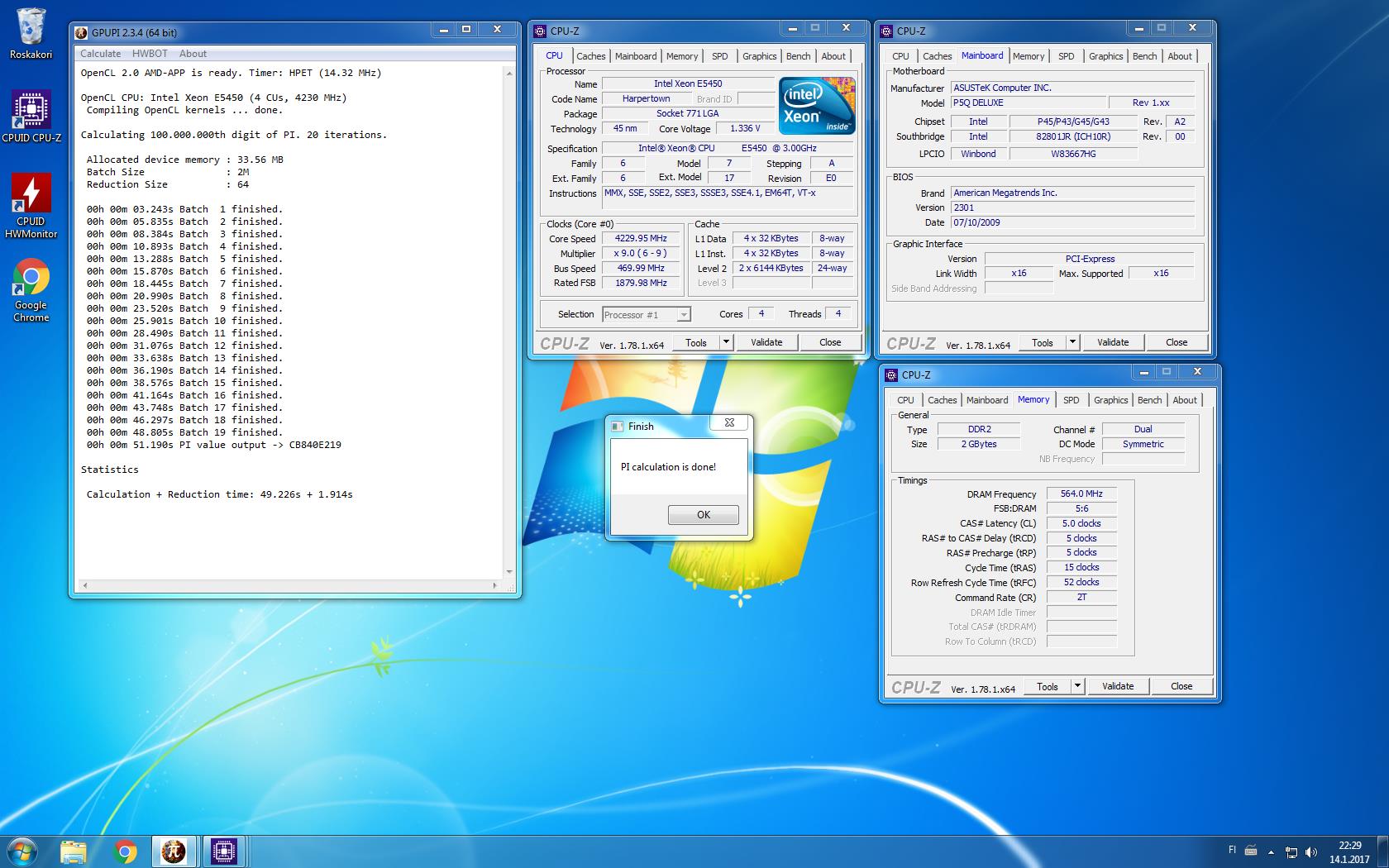Expand Tools dropdown arrow in Mainboard window
Viewport: 1389px width, 868px height.
pos(1072,342)
